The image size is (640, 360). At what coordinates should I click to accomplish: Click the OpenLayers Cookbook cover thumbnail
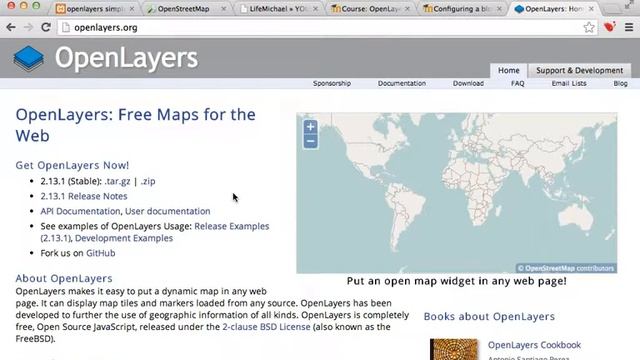(x=454, y=349)
